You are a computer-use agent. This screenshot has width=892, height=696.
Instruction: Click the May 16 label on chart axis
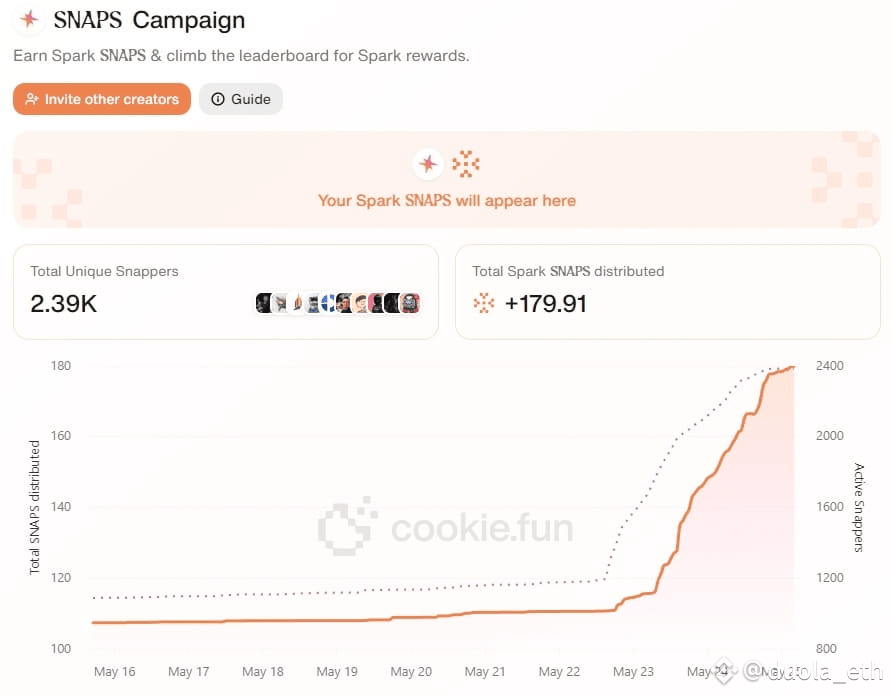[114, 672]
